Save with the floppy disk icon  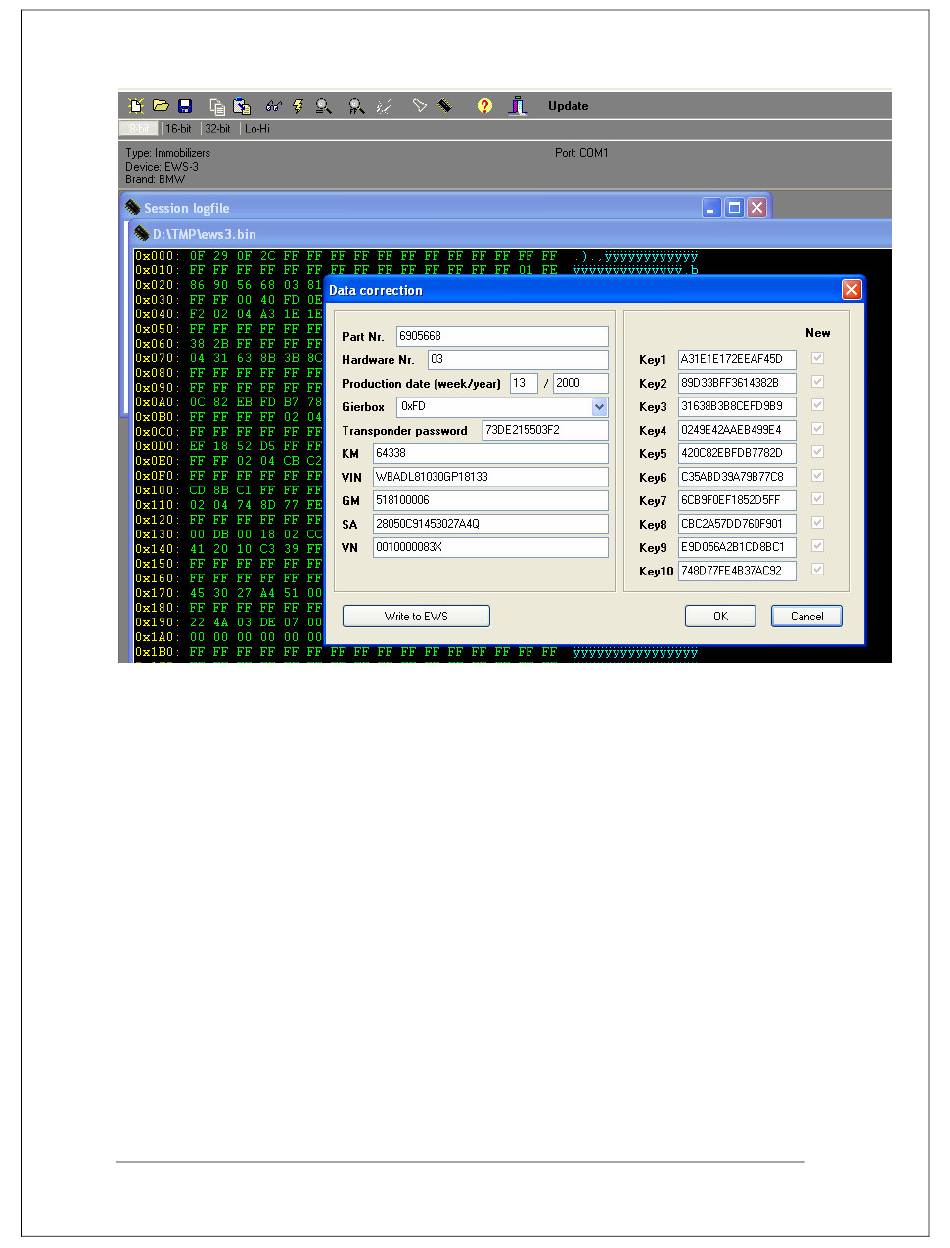(185, 106)
